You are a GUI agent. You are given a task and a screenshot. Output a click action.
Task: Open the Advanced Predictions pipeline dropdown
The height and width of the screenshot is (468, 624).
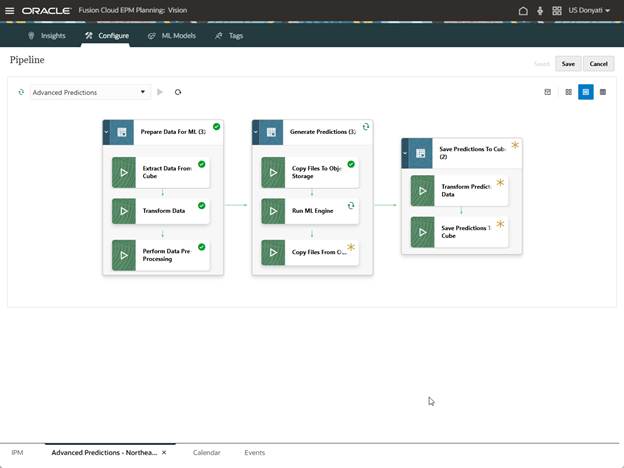(143, 92)
